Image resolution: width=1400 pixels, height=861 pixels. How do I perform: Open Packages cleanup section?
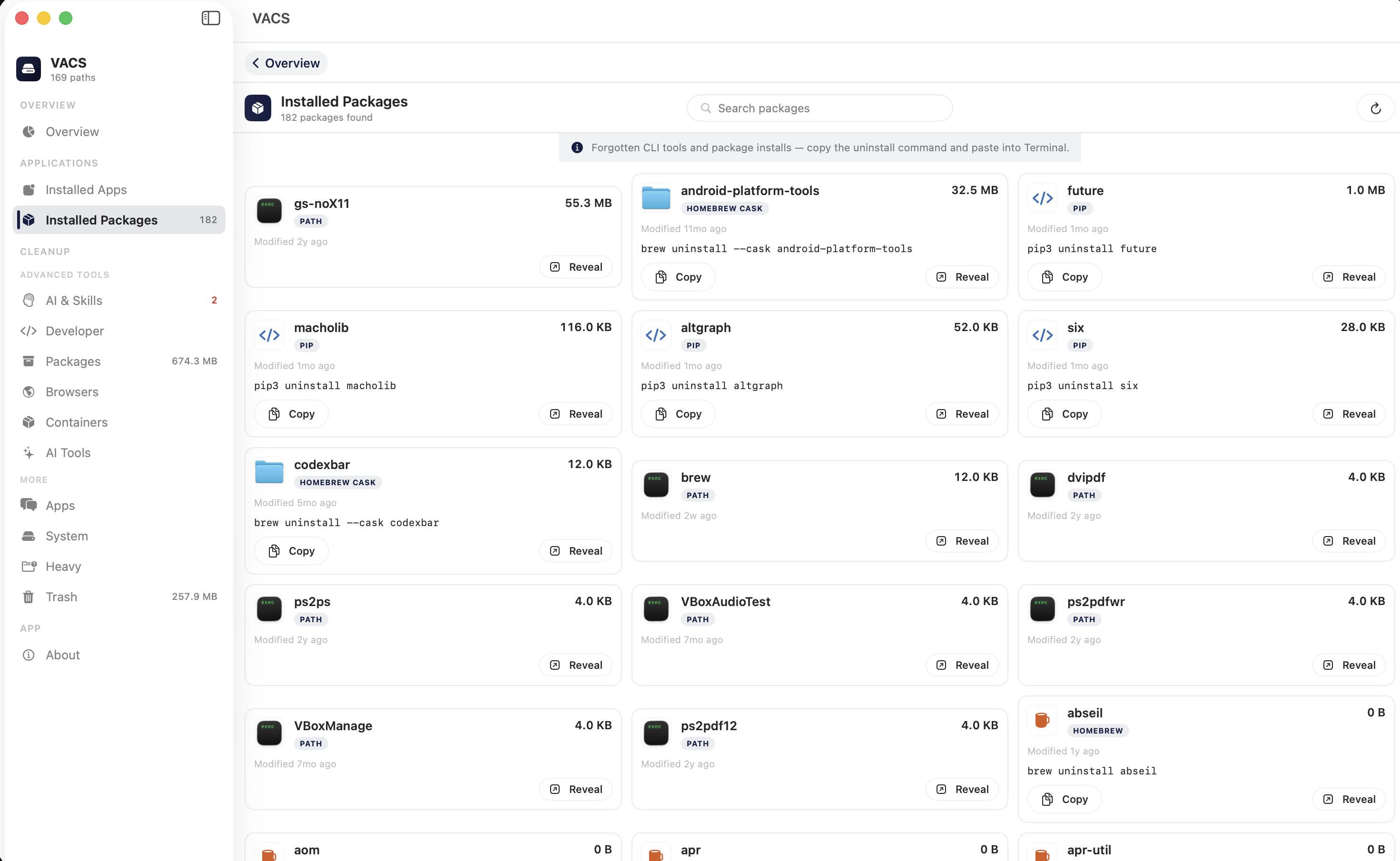tap(119, 362)
